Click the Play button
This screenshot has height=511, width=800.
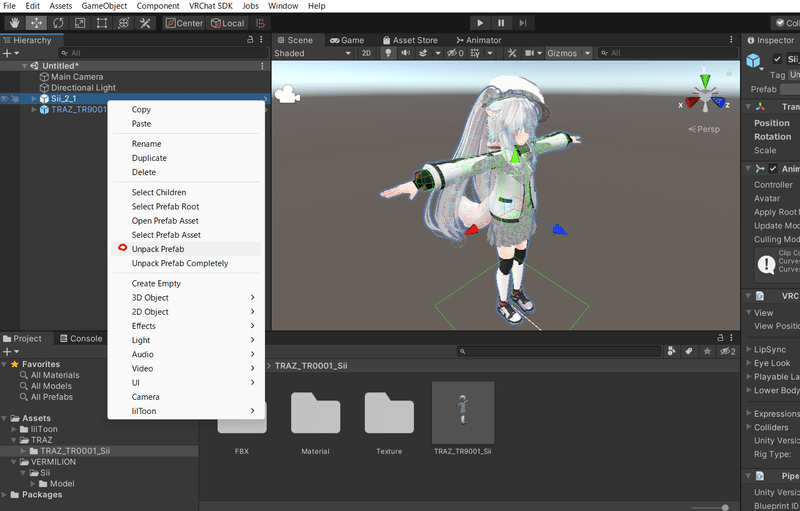tap(480, 23)
